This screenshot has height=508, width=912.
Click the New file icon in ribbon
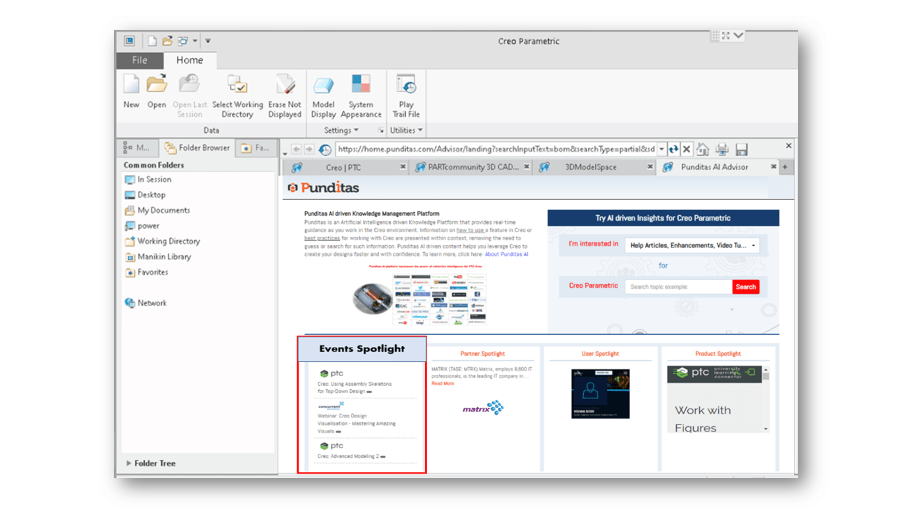131,87
